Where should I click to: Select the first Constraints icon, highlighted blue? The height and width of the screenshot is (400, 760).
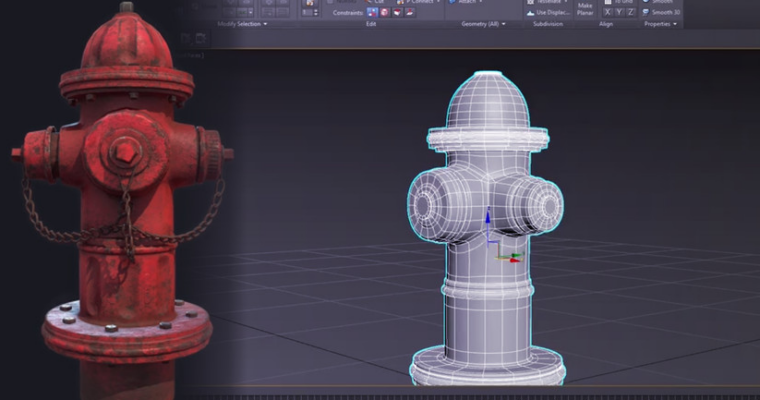pyautogui.click(x=372, y=13)
